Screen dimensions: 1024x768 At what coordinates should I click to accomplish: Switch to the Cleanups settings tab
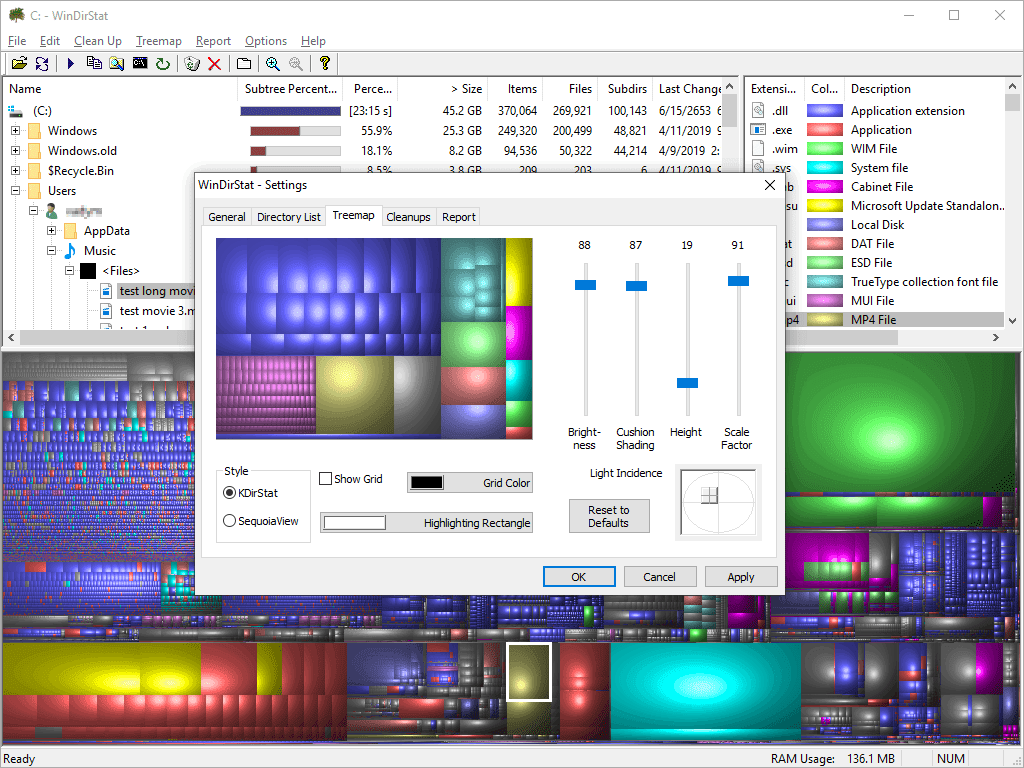408,217
